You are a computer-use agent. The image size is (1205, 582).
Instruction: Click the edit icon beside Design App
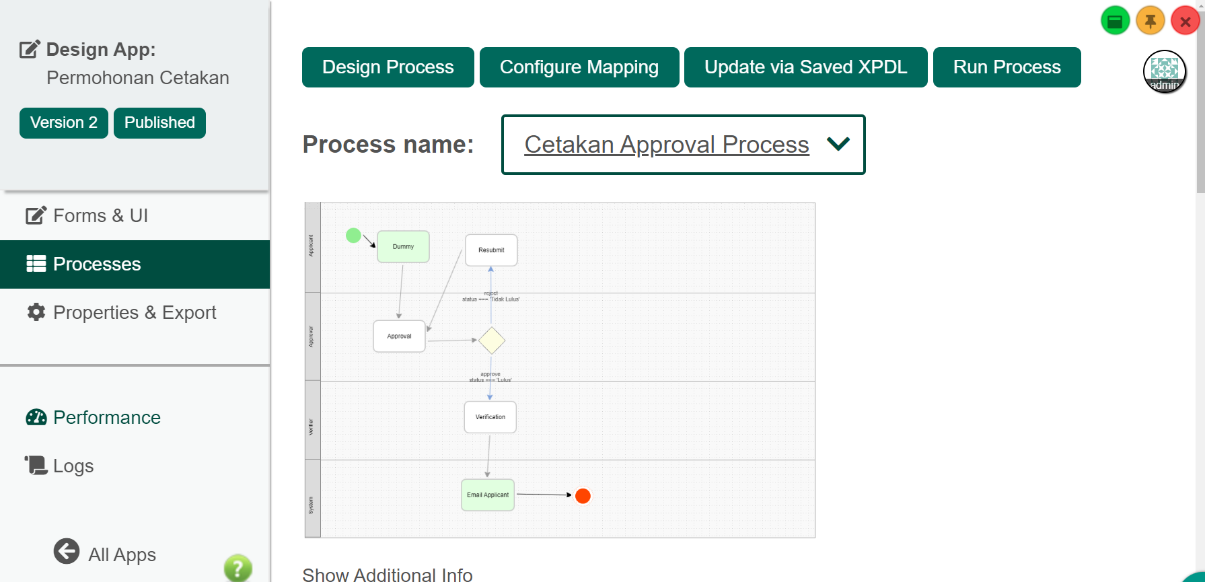click(x=30, y=50)
